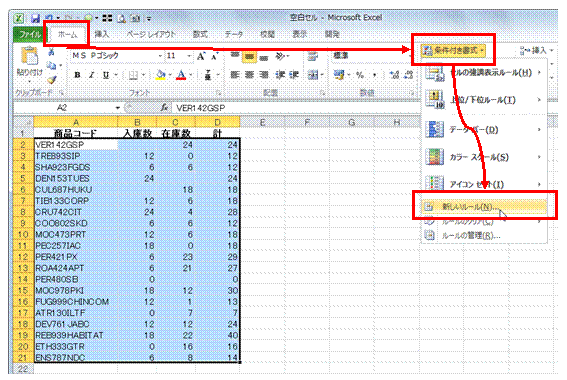Screen dimensions: 567x380
Task: Click the center align text icon
Action: pos(250,75)
